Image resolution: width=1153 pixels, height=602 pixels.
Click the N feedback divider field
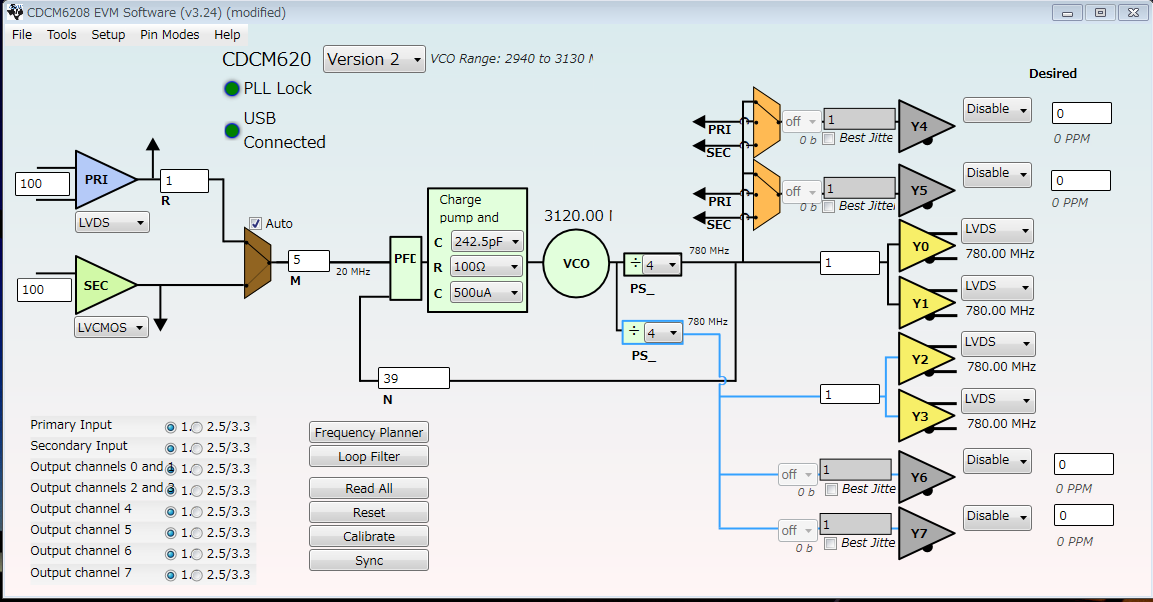point(414,378)
